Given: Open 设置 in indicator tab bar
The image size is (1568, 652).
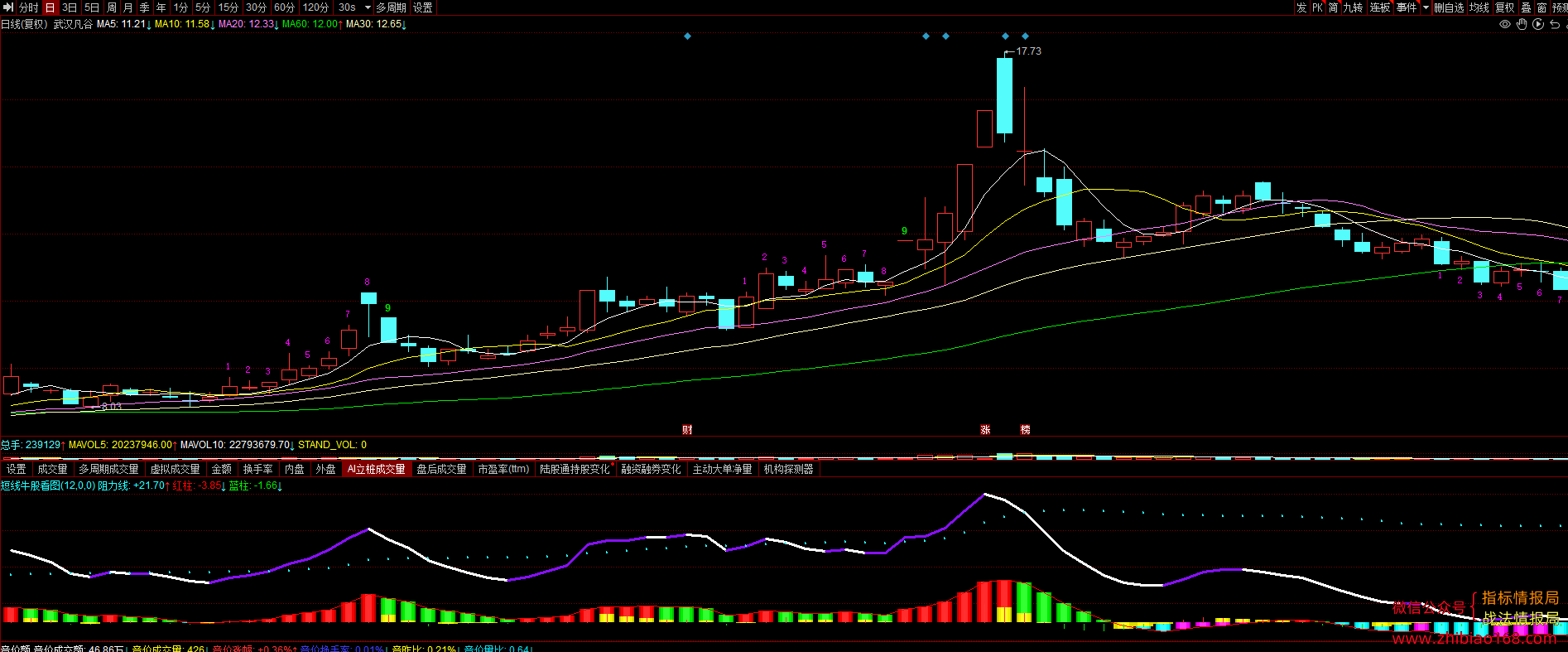Looking at the screenshot, I should click(17, 469).
